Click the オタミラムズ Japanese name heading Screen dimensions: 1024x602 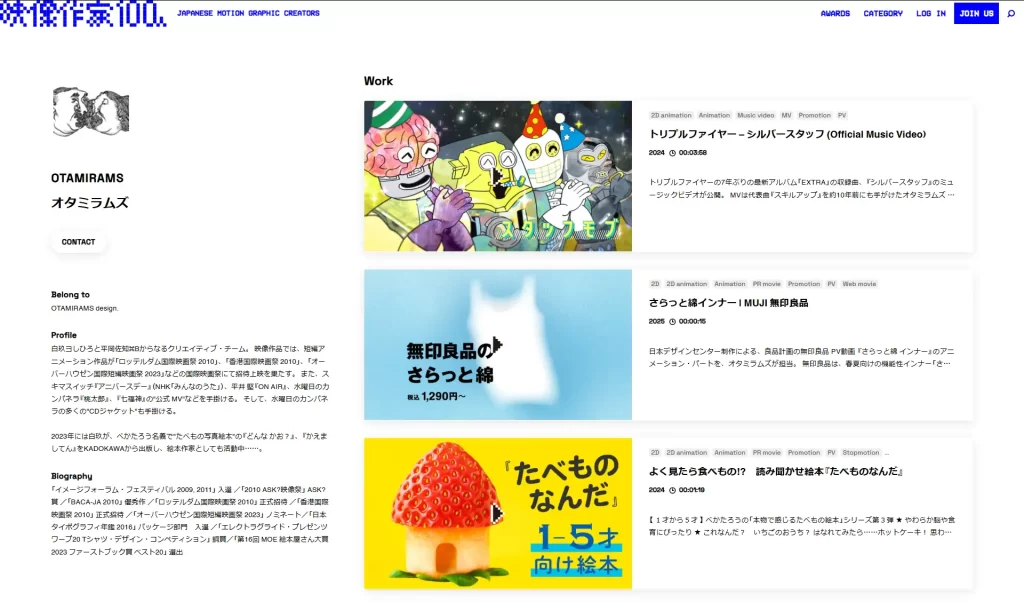pos(90,202)
